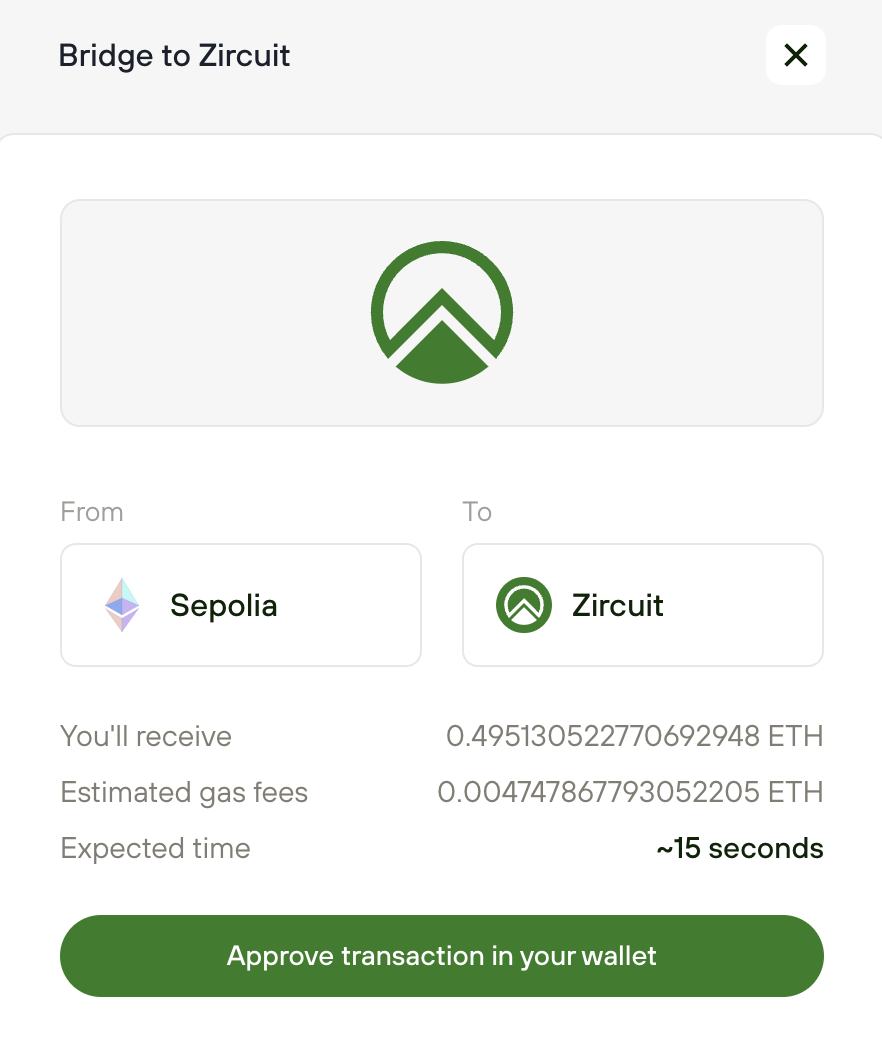Image resolution: width=882 pixels, height=1038 pixels.
Task: Click the small Zircuit icon in the To box
Action: click(x=524, y=605)
